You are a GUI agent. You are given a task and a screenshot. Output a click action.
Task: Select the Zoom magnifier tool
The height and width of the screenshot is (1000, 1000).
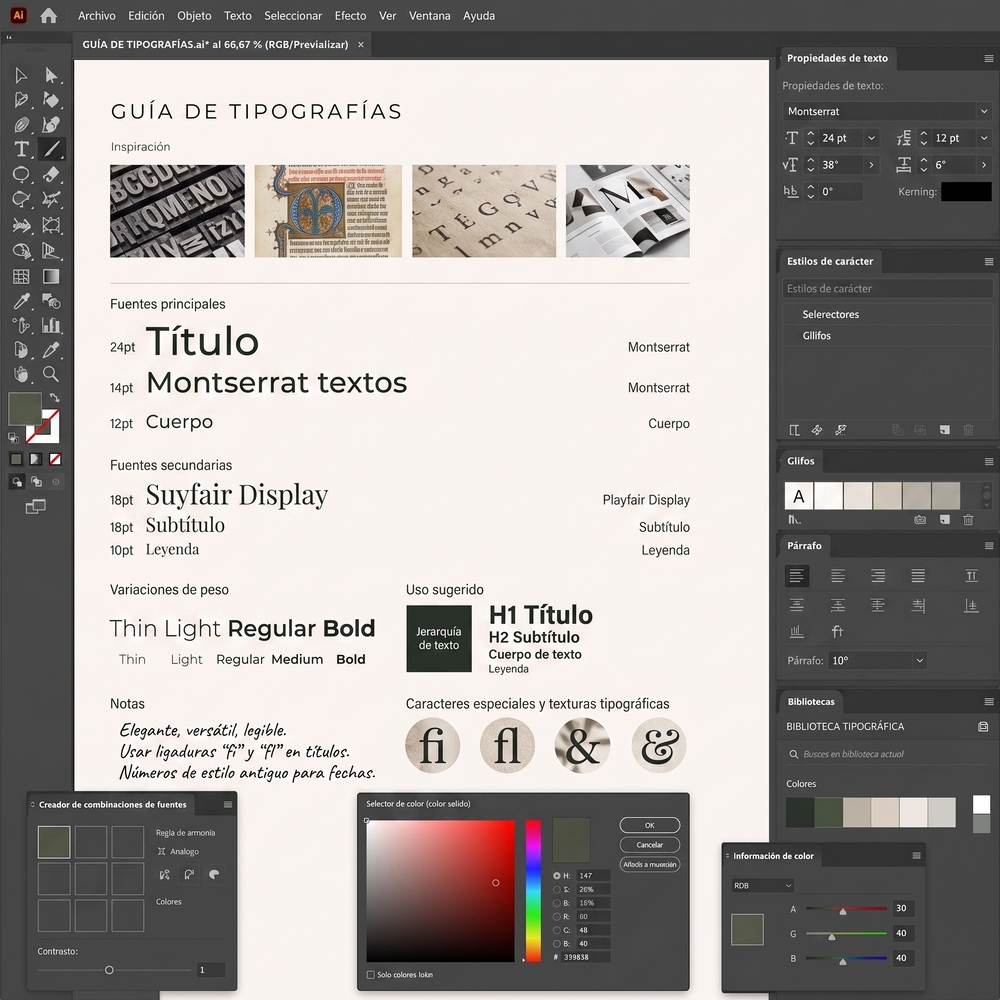tap(51, 374)
